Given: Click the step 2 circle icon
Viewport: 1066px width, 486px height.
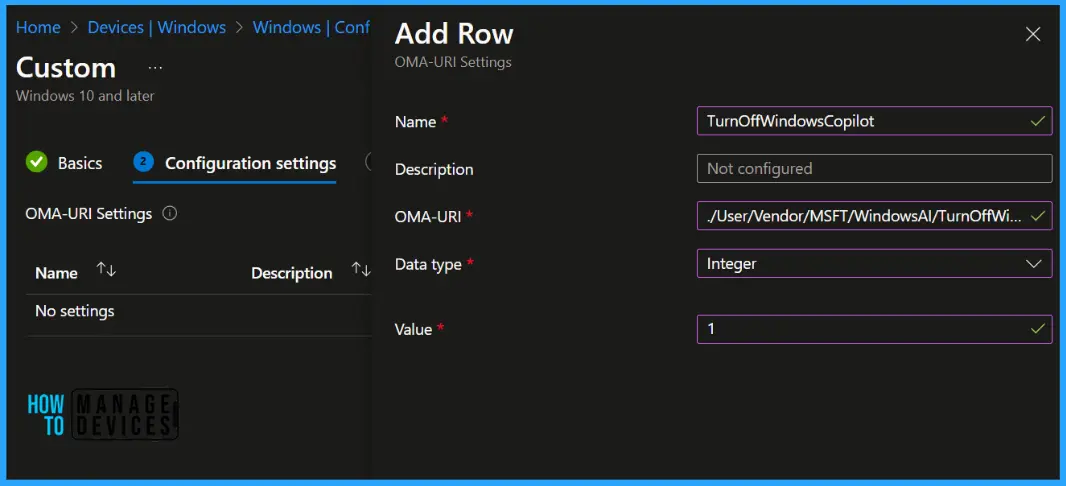Looking at the screenshot, I should click(x=143, y=162).
